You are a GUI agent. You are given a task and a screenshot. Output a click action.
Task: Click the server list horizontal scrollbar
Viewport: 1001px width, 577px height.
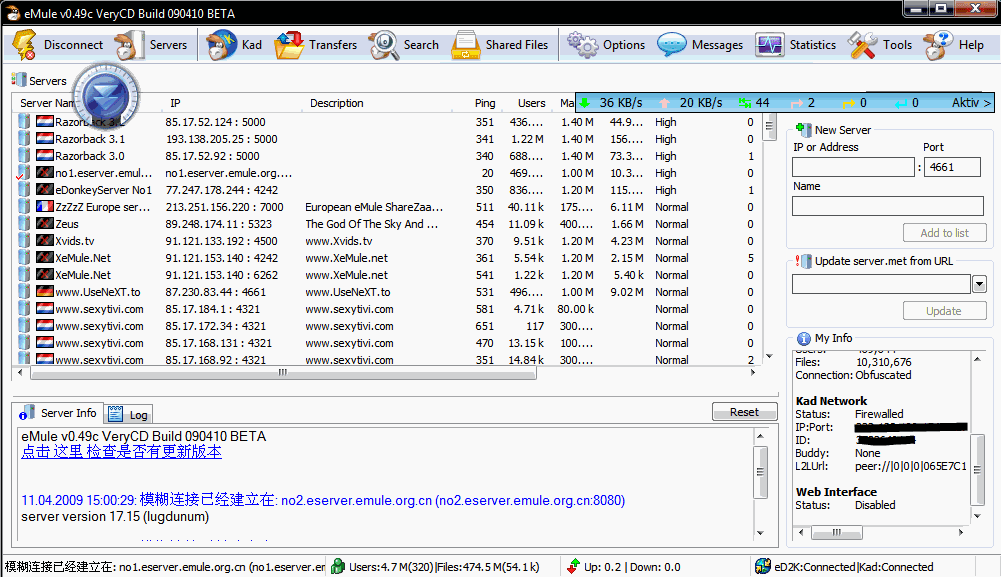283,373
